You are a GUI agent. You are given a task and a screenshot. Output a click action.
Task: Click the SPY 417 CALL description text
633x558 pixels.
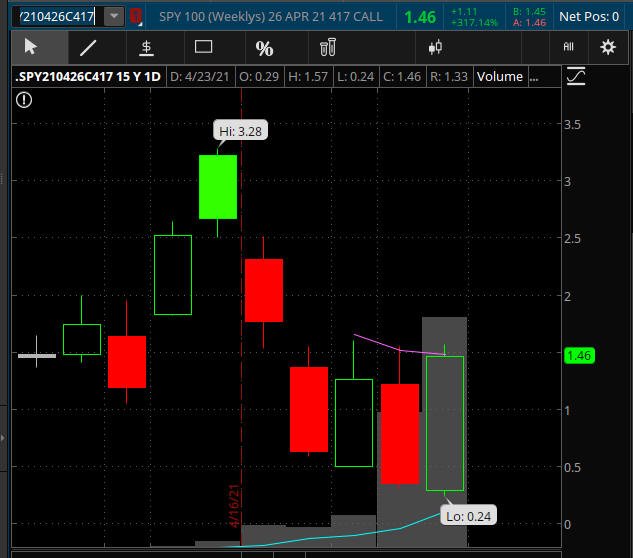pos(270,17)
